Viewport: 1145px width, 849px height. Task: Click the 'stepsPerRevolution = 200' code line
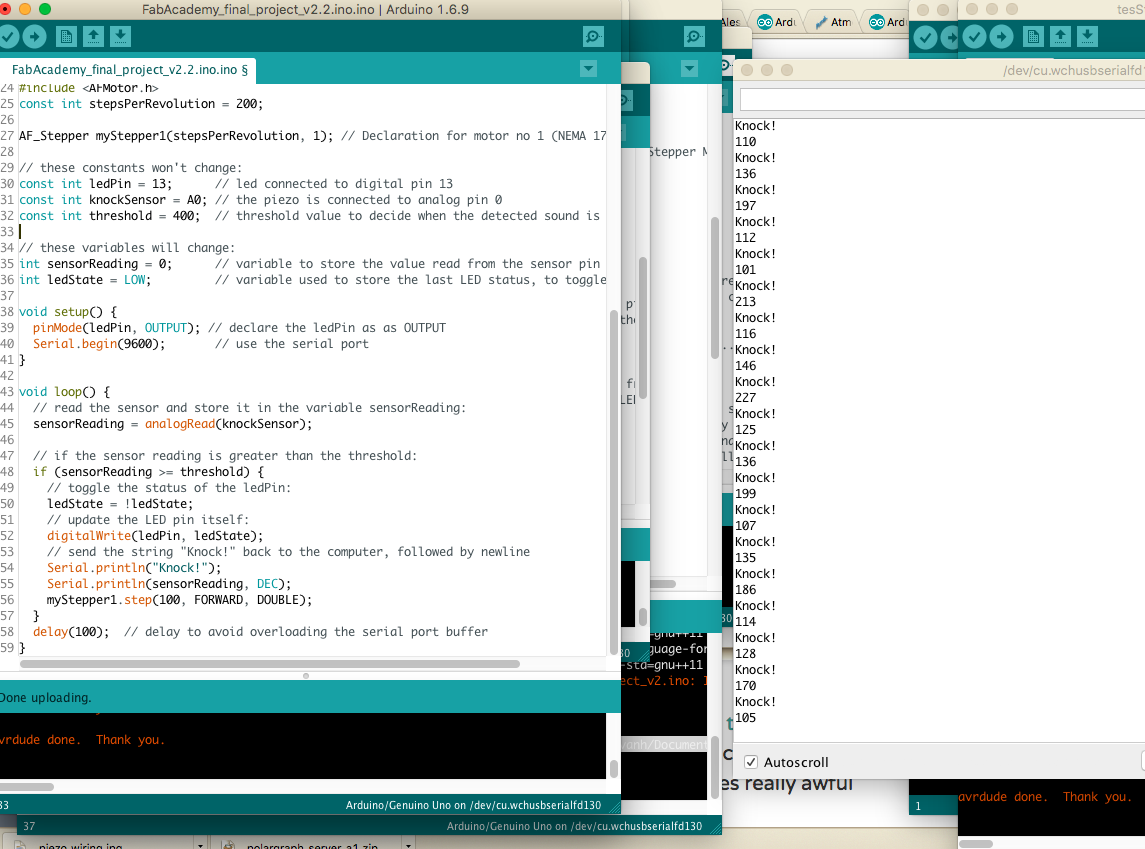tap(141, 104)
